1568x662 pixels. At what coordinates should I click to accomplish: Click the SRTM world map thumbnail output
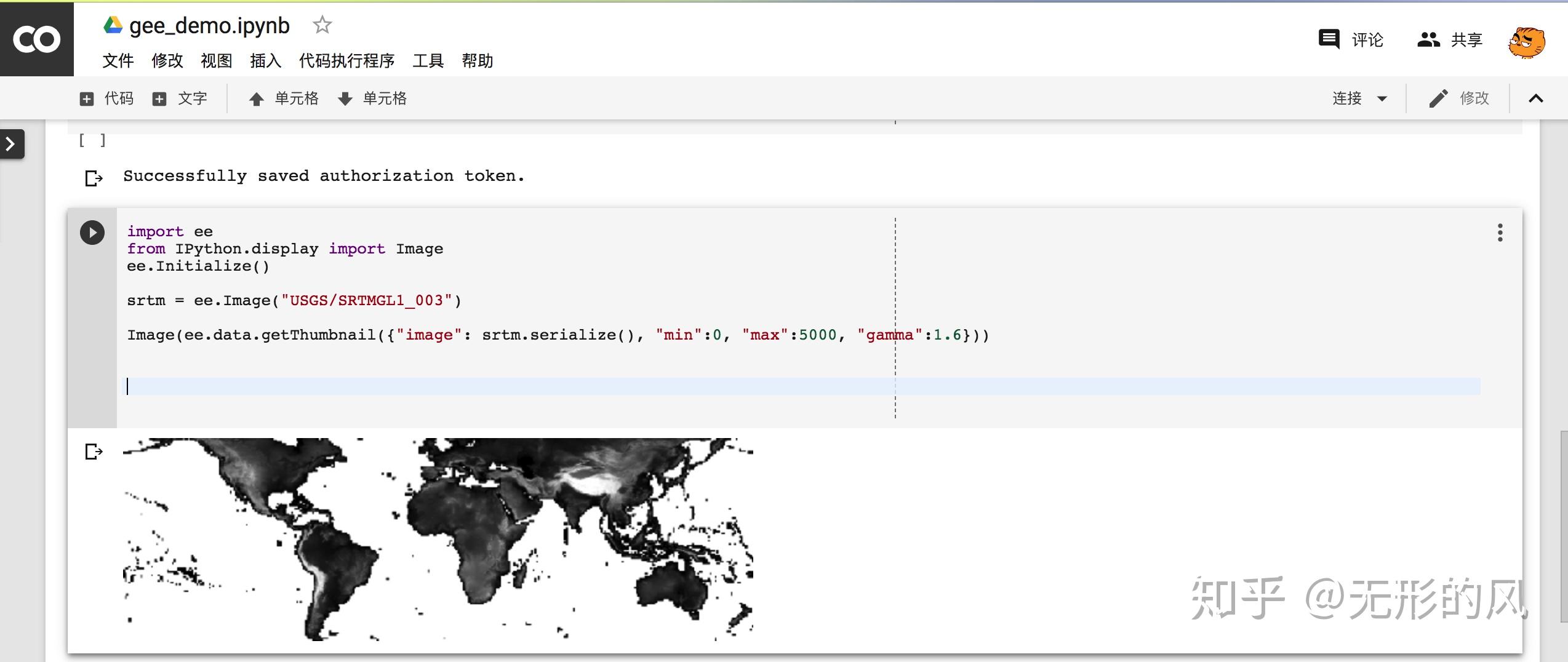click(x=438, y=539)
